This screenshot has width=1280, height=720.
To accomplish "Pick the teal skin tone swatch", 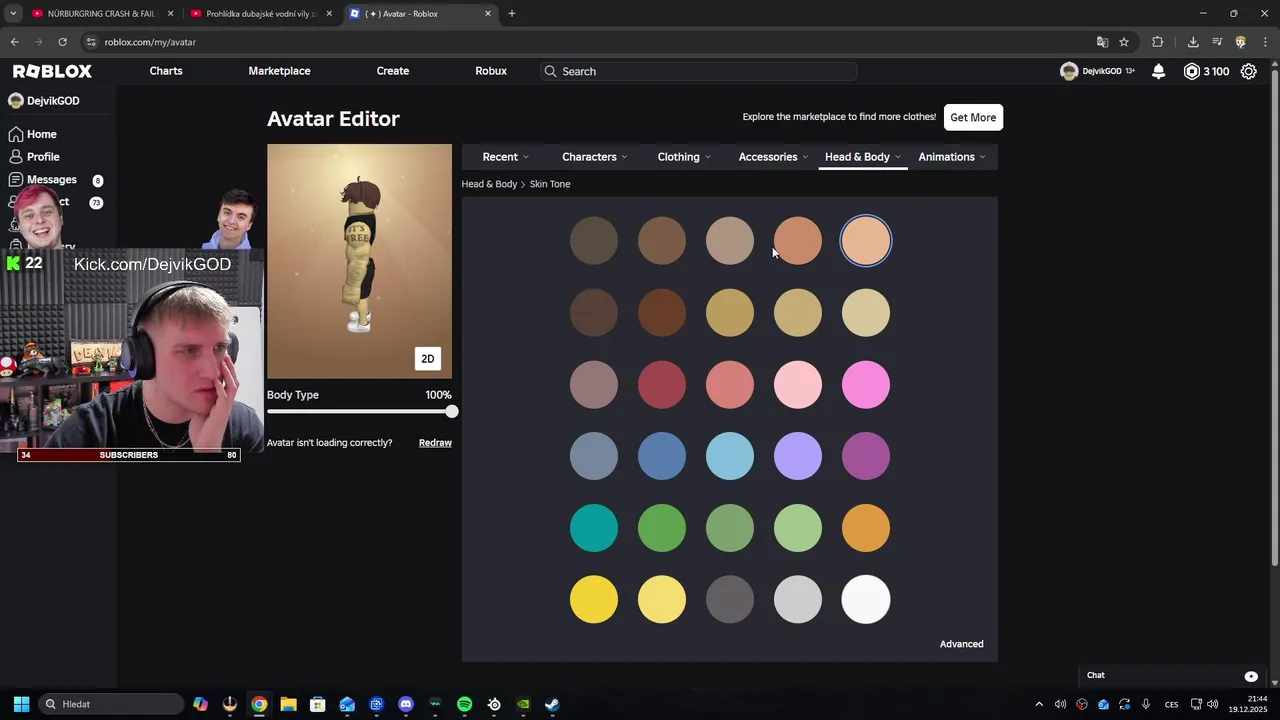I will click(594, 528).
